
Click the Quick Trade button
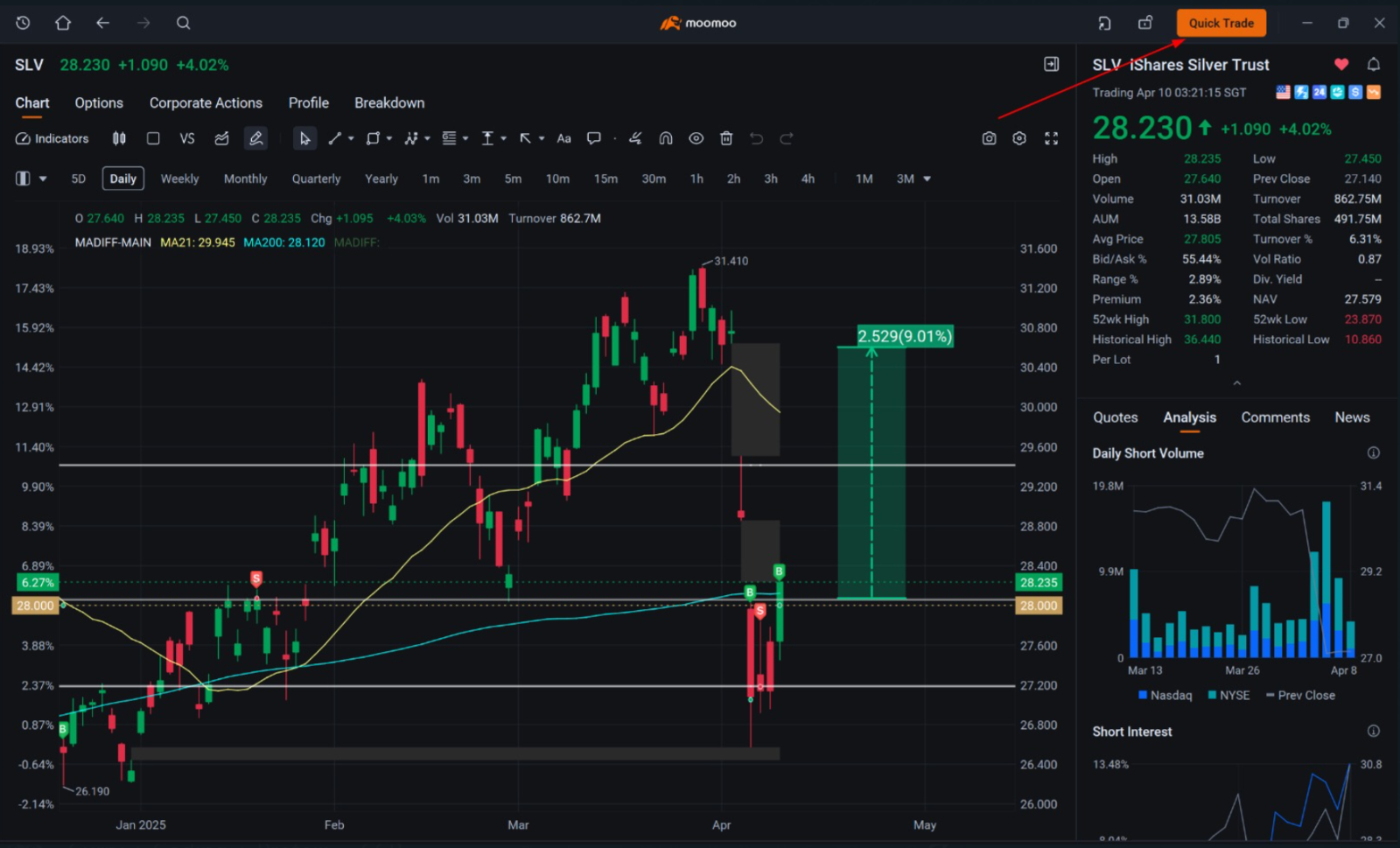click(1221, 23)
